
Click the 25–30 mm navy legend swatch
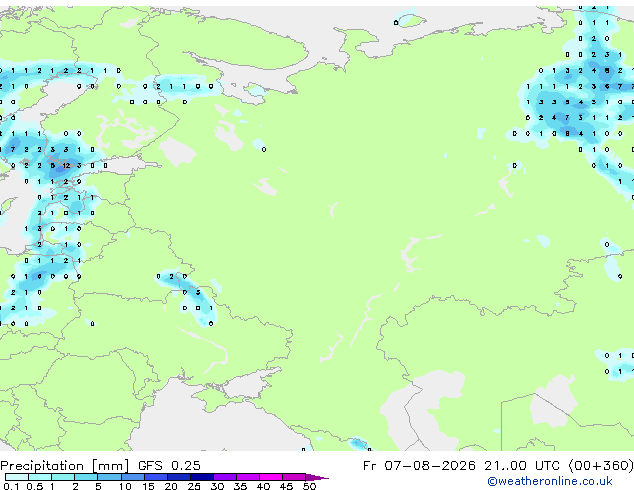[201, 477]
